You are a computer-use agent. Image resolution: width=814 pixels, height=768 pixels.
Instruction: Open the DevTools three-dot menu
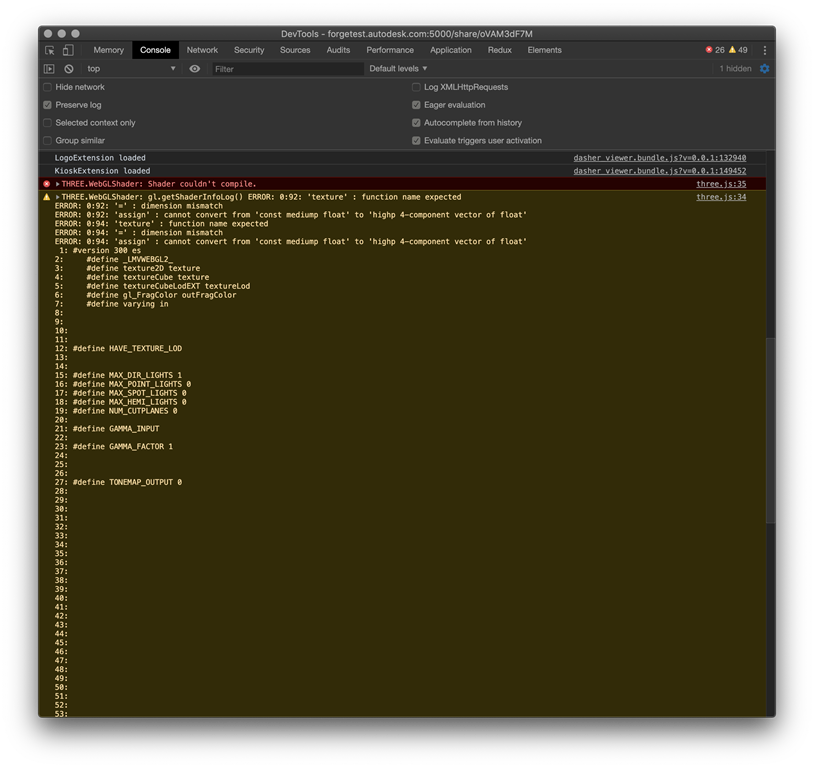coord(765,50)
